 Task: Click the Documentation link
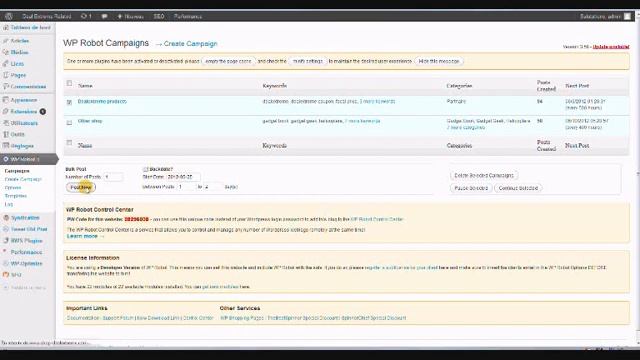click(83, 318)
